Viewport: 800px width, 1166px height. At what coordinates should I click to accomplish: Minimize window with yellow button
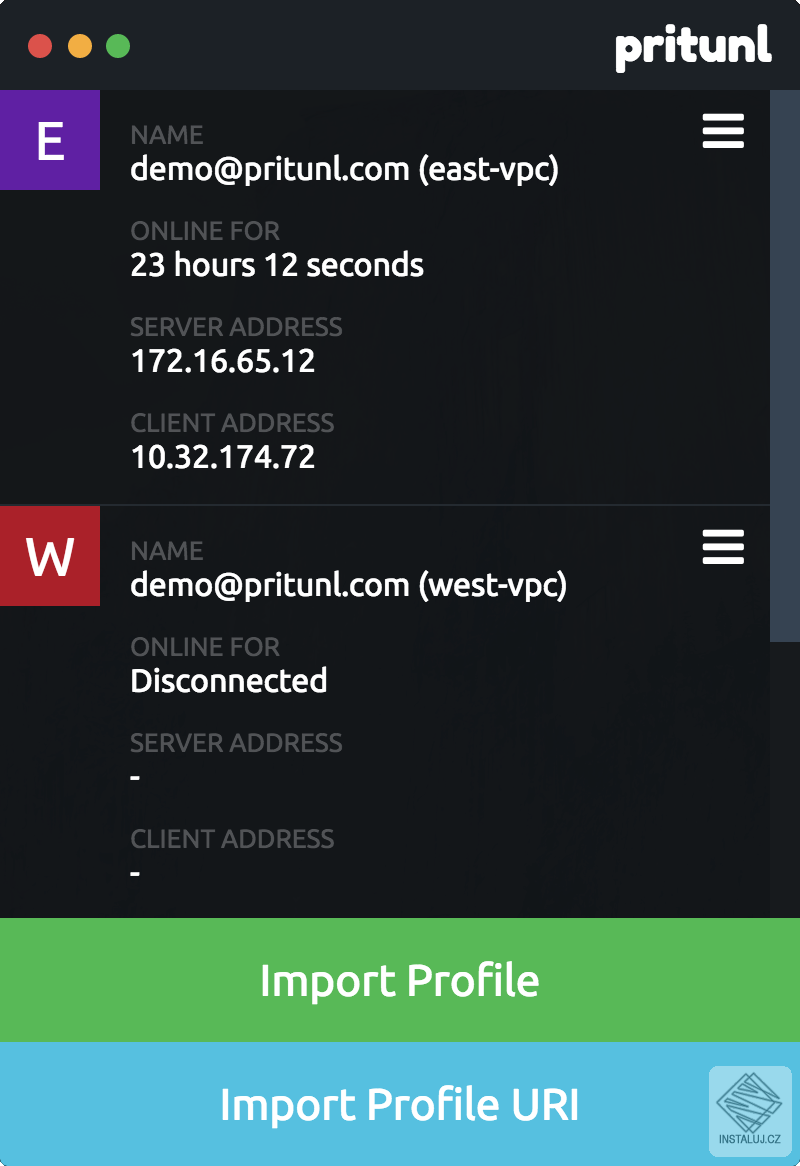(80, 46)
